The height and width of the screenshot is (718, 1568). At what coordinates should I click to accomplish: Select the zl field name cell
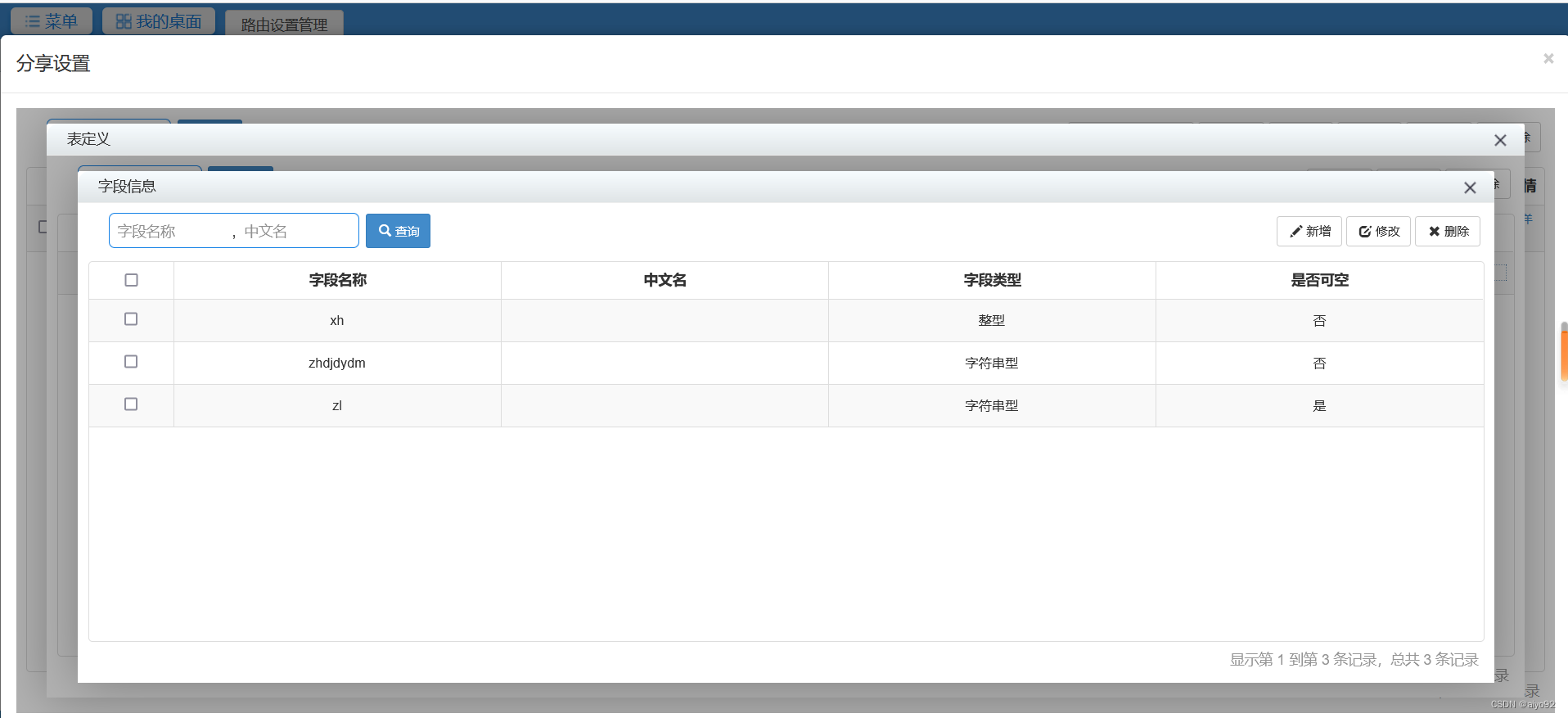point(337,406)
